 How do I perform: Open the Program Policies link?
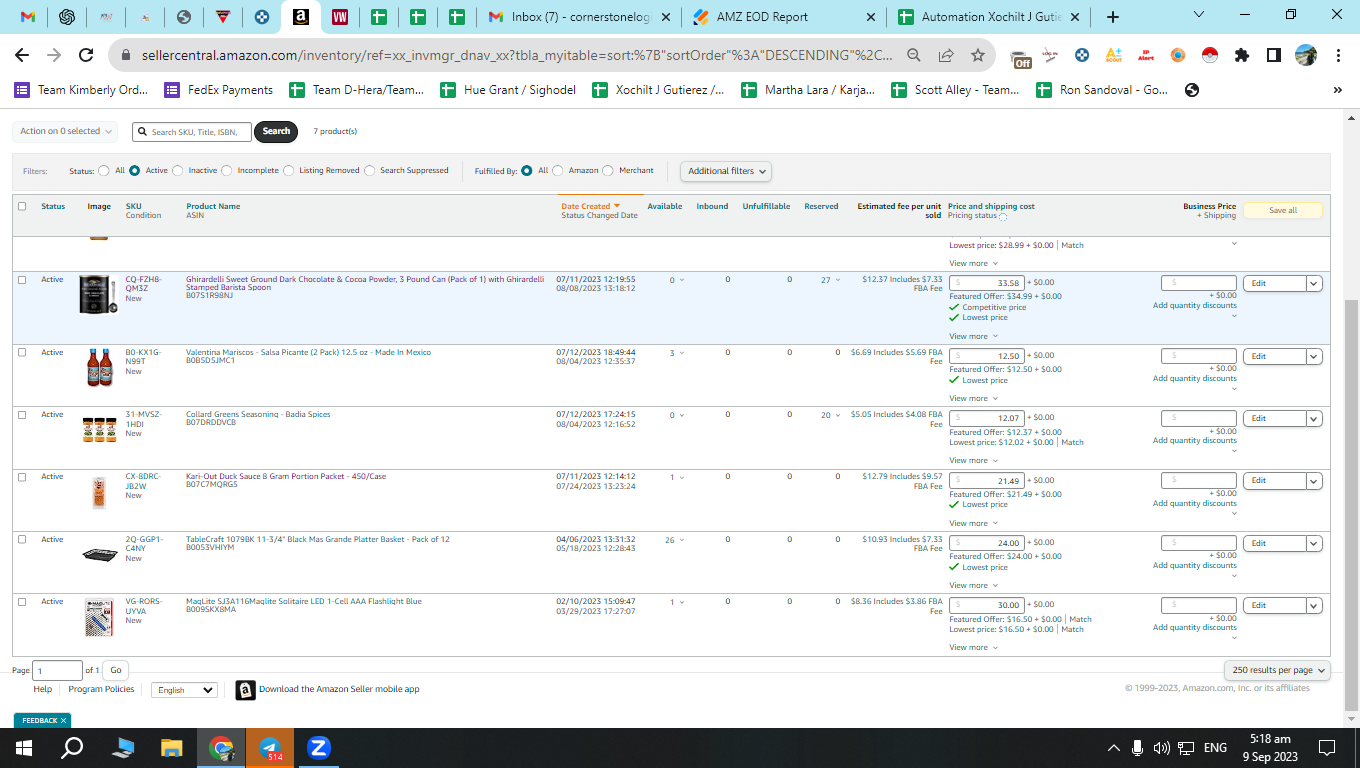[101, 689]
